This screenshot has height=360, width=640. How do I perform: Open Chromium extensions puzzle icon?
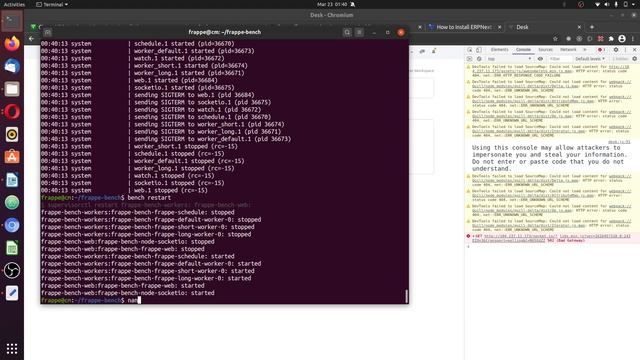point(611,39)
